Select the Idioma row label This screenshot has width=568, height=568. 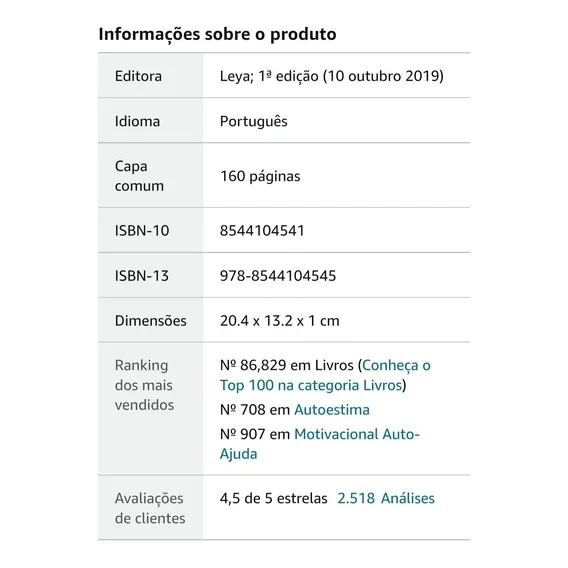coord(137,121)
